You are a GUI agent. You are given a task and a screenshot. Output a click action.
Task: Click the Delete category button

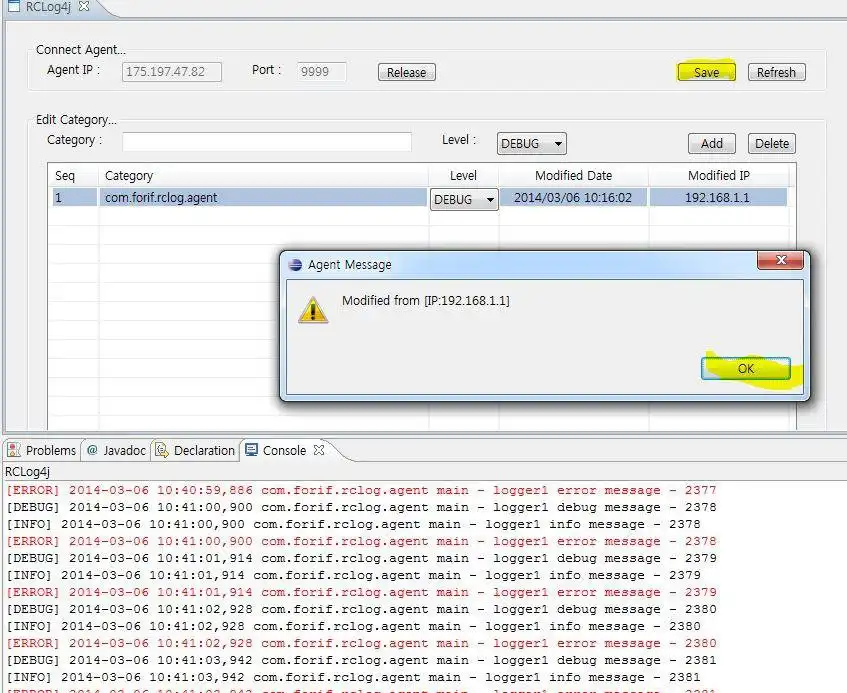point(771,143)
